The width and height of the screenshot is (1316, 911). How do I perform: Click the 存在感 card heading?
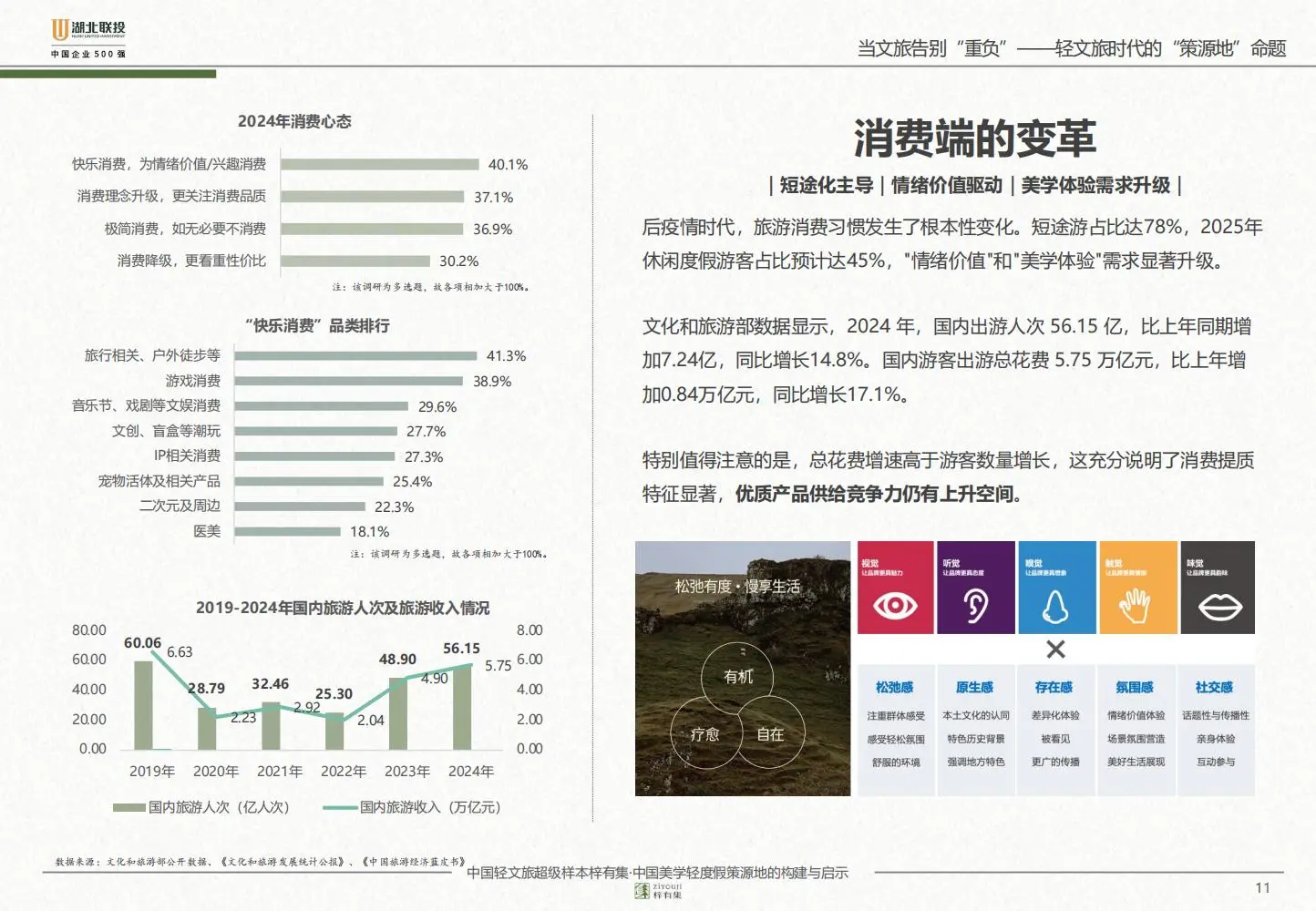(1054, 688)
